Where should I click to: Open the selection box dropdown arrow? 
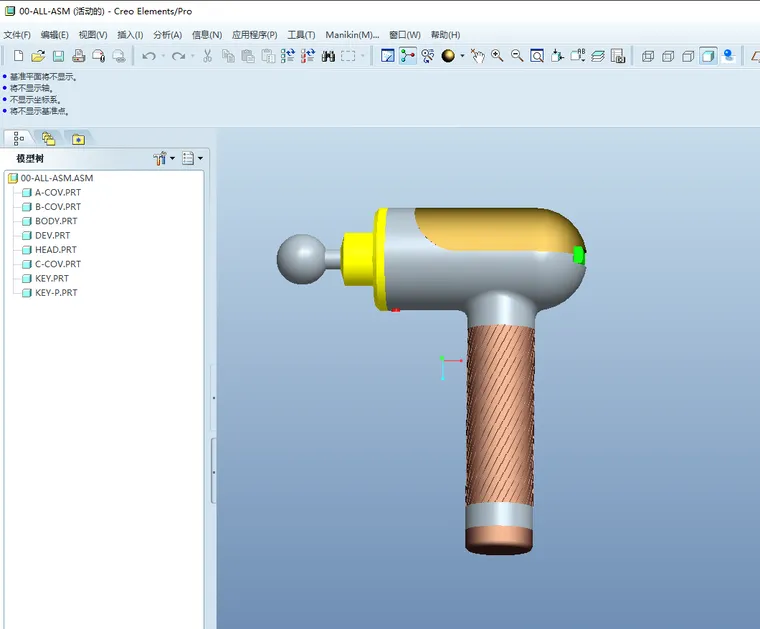coord(363,56)
